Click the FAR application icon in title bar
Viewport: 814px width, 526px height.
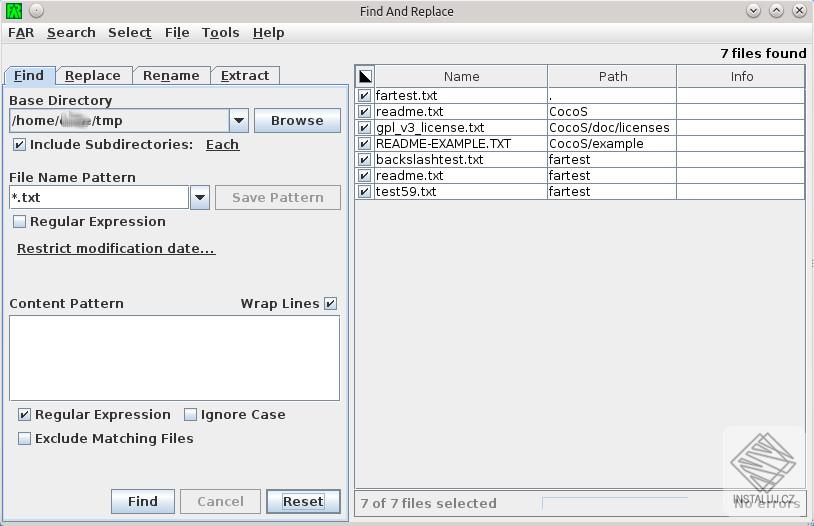pos(14,11)
